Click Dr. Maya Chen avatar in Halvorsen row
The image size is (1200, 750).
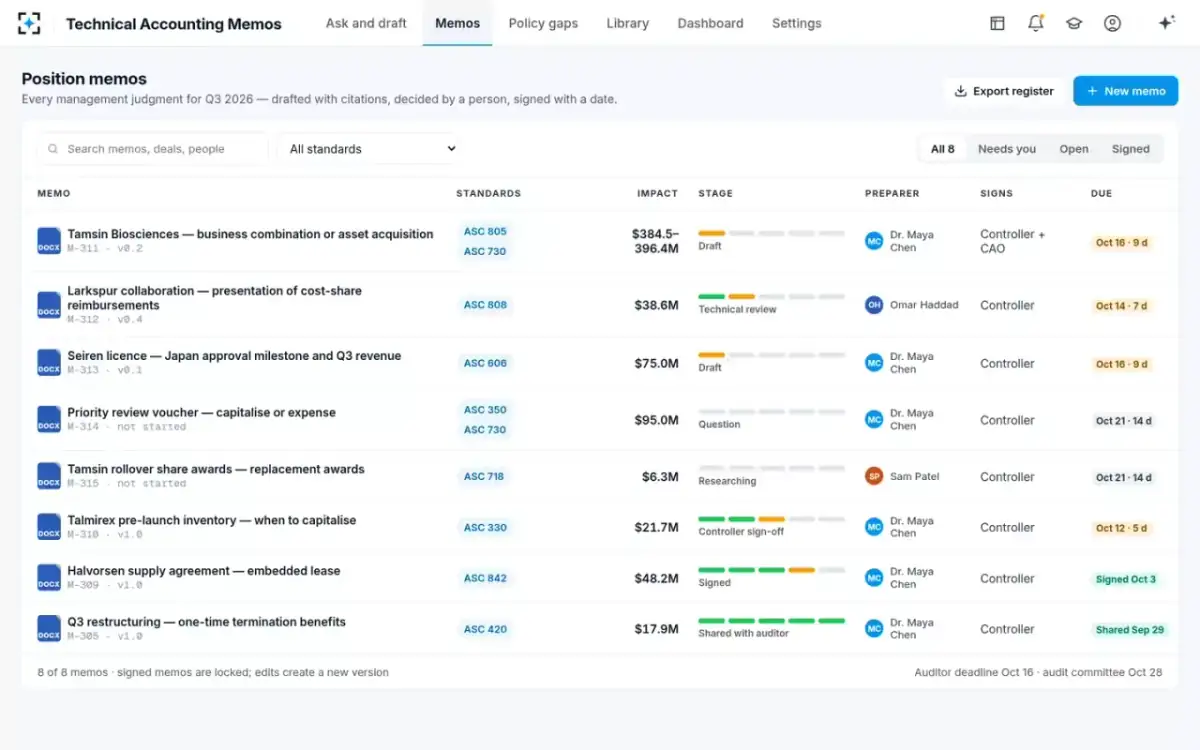tap(874, 578)
